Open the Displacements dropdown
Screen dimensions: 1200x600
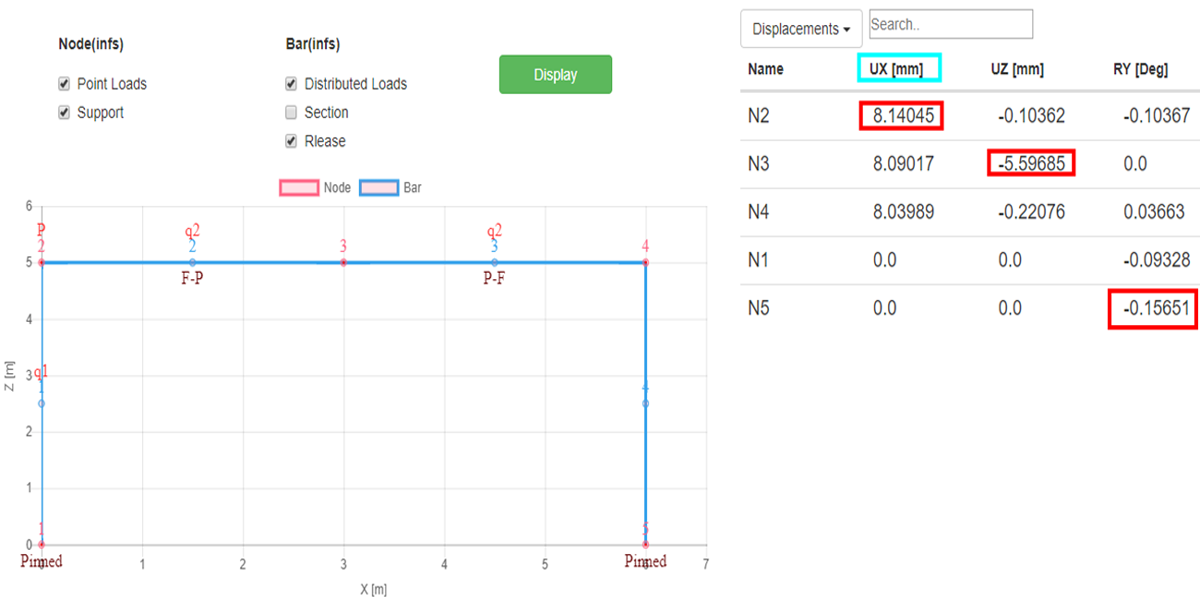pos(801,29)
